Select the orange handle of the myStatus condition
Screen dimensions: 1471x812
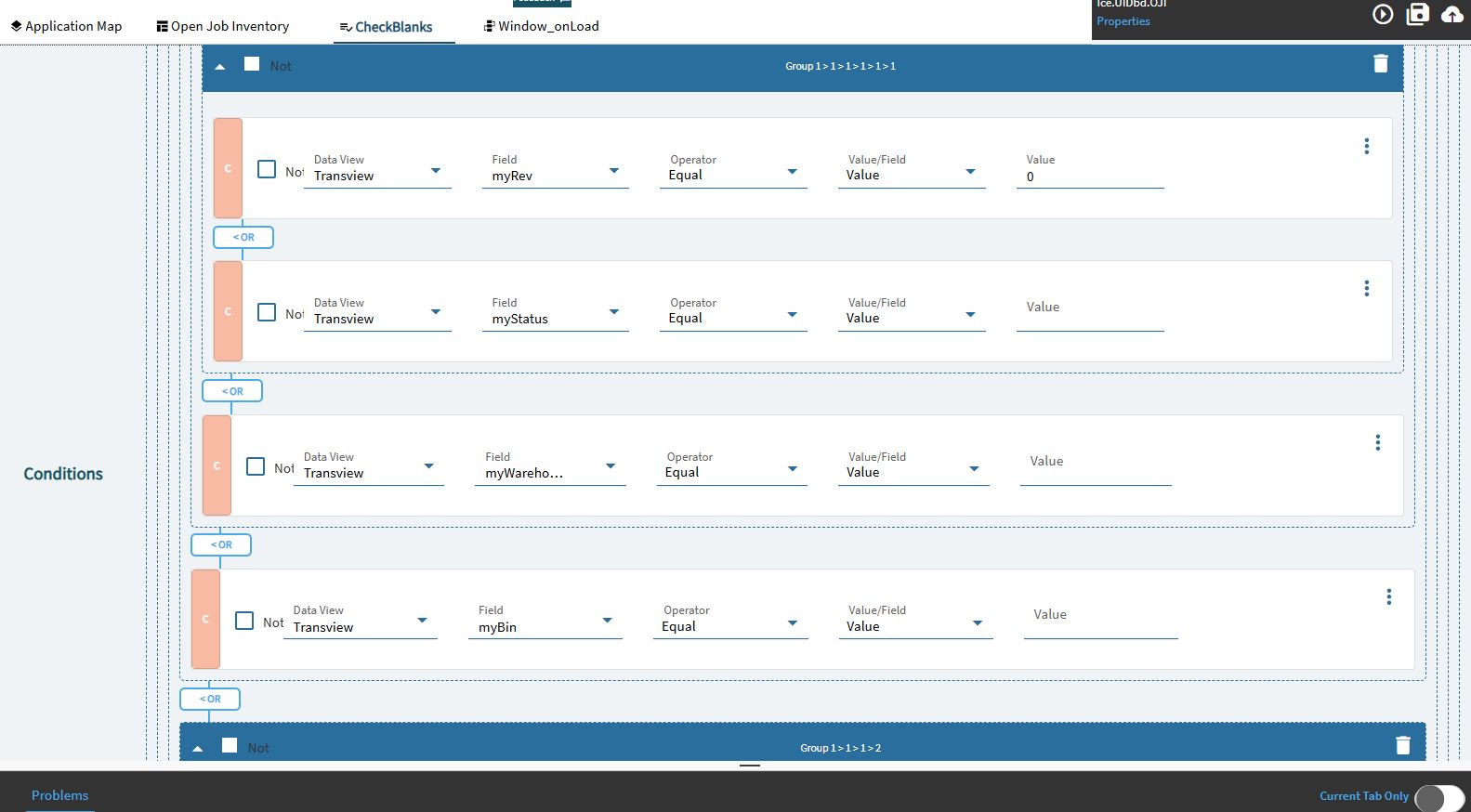tap(228, 311)
